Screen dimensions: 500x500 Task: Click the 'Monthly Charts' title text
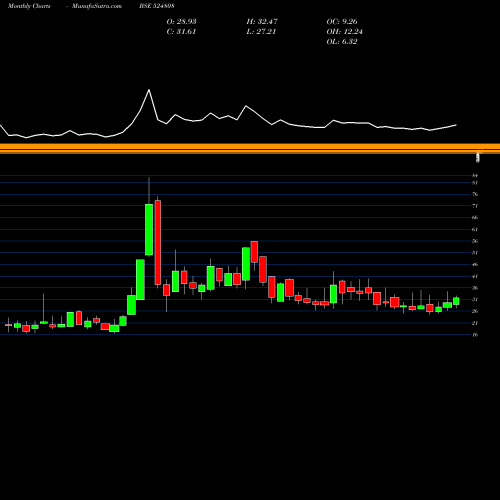click(x=29, y=6)
